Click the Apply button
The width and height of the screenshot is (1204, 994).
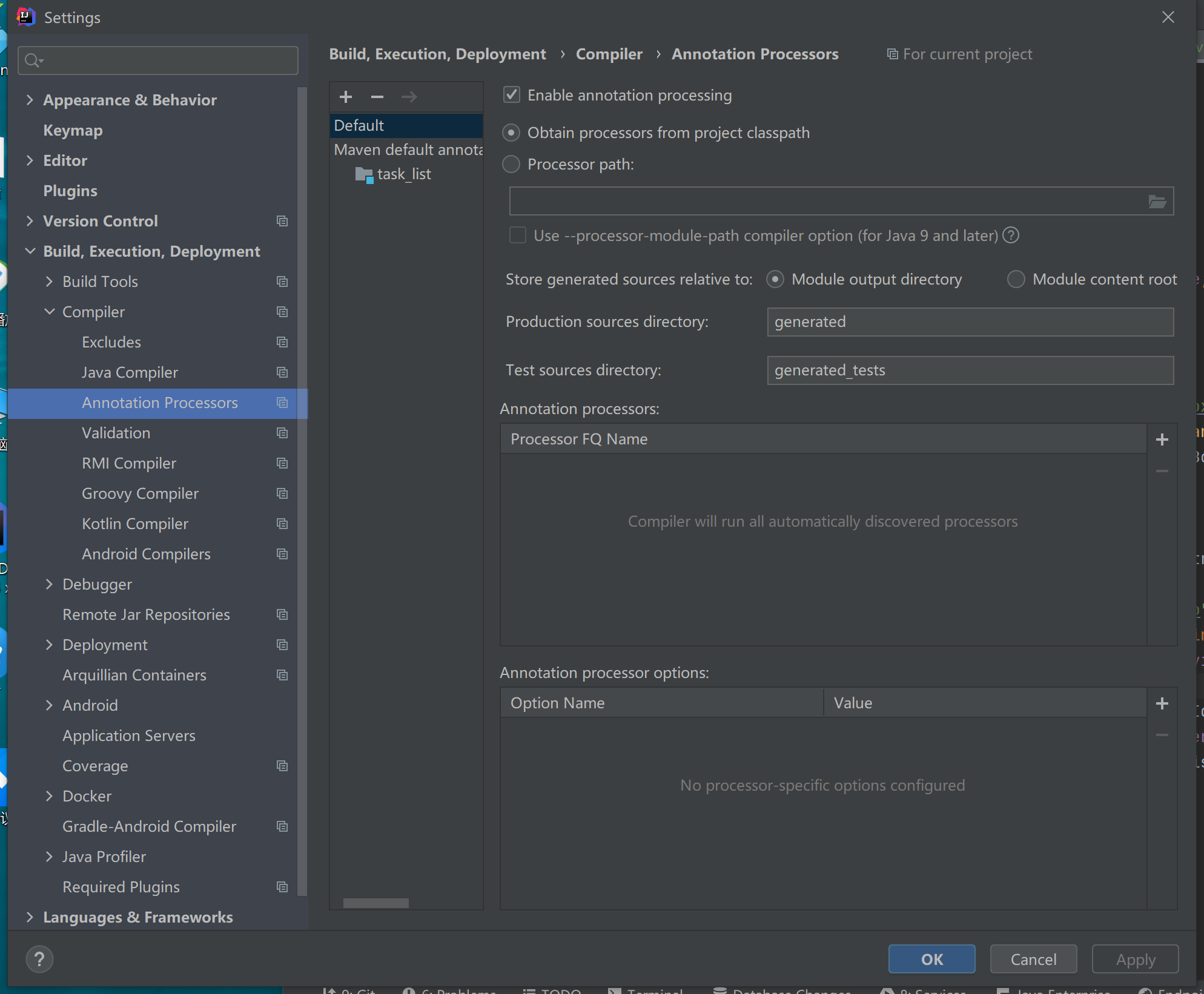click(x=1135, y=959)
